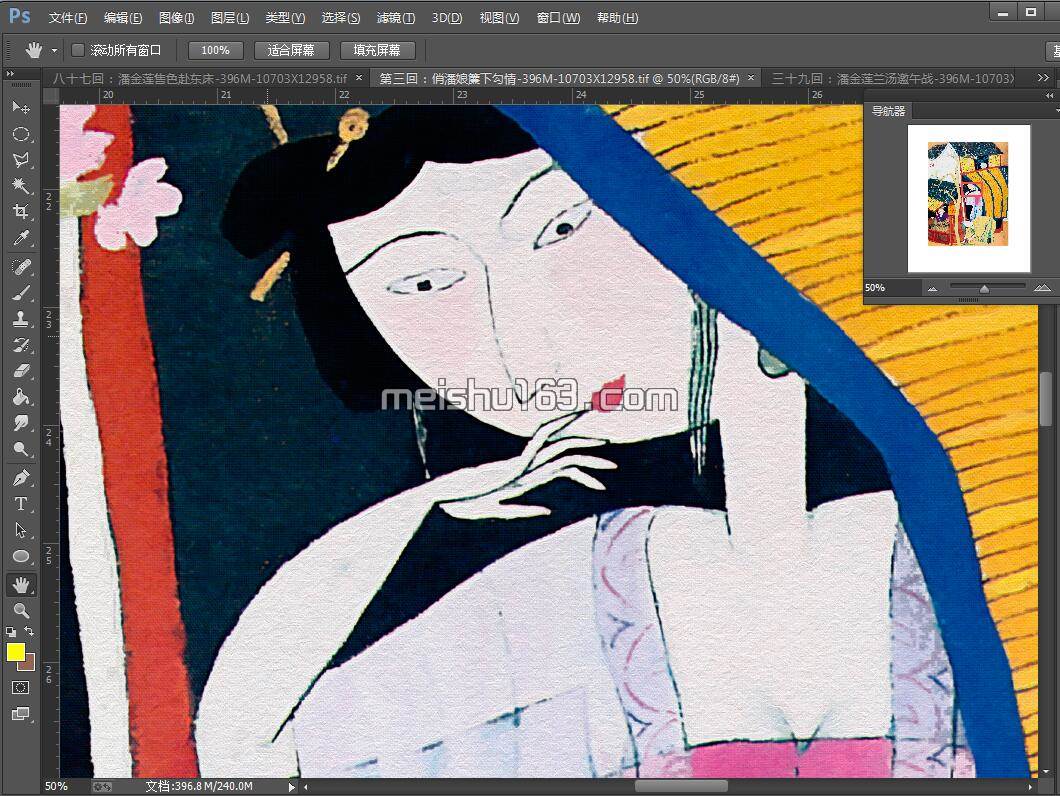The width and height of the screenshot is (1060, 796).
Task: Select the Hand tool in the toolbox
Action: (21, 585)
